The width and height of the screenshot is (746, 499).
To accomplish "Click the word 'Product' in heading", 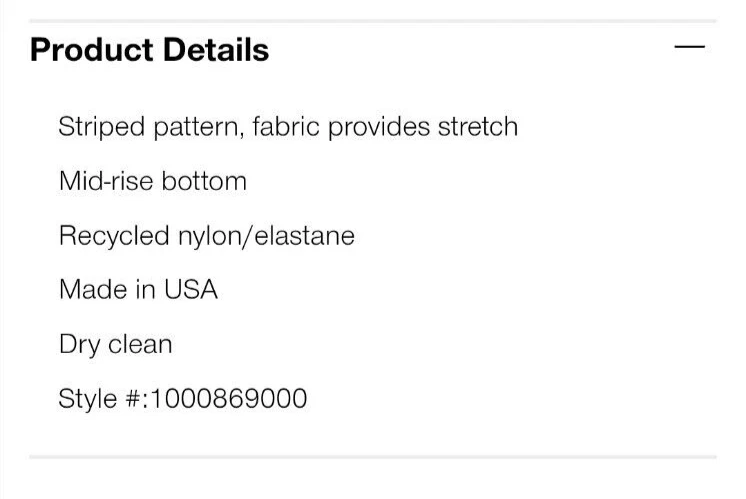I will click(x=90, y=50).
